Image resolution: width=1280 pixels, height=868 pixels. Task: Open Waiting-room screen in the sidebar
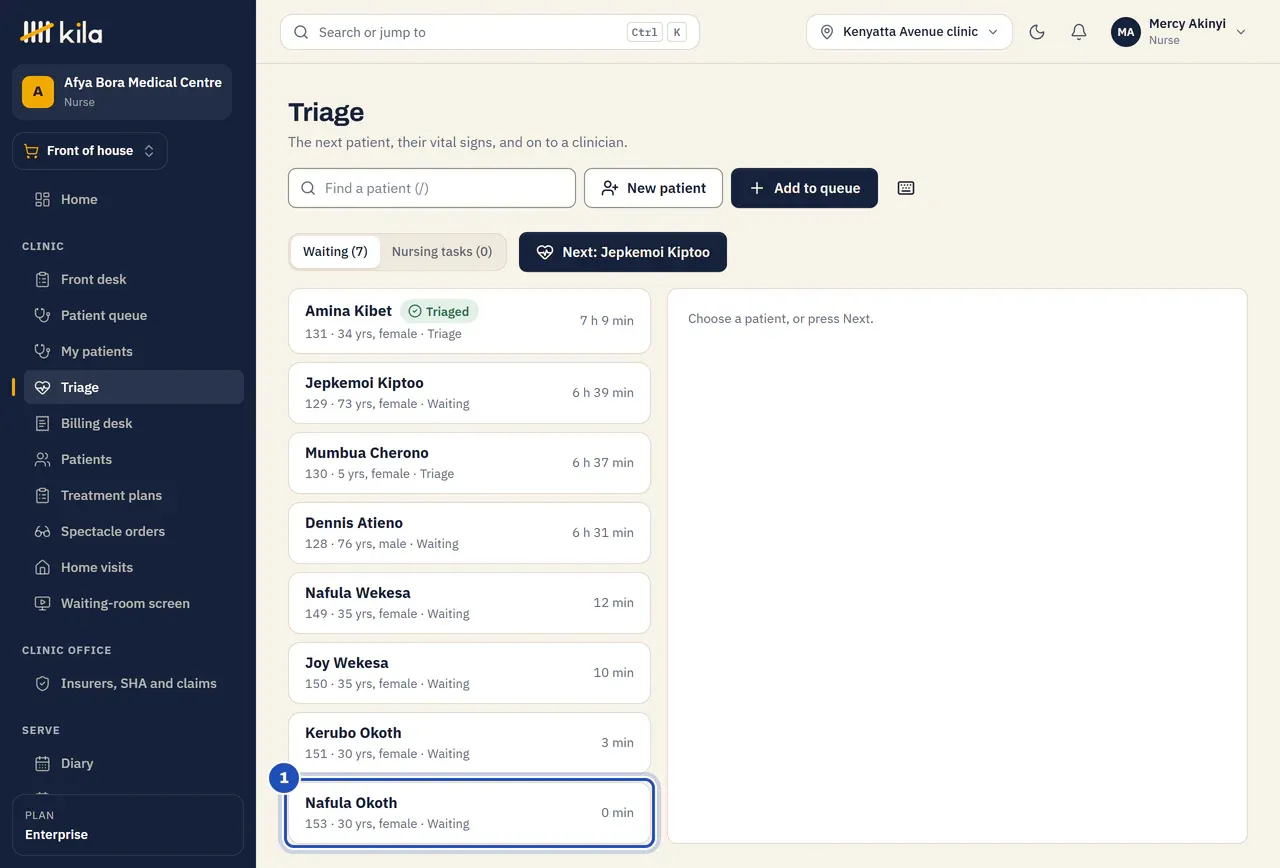coord(133,603)
